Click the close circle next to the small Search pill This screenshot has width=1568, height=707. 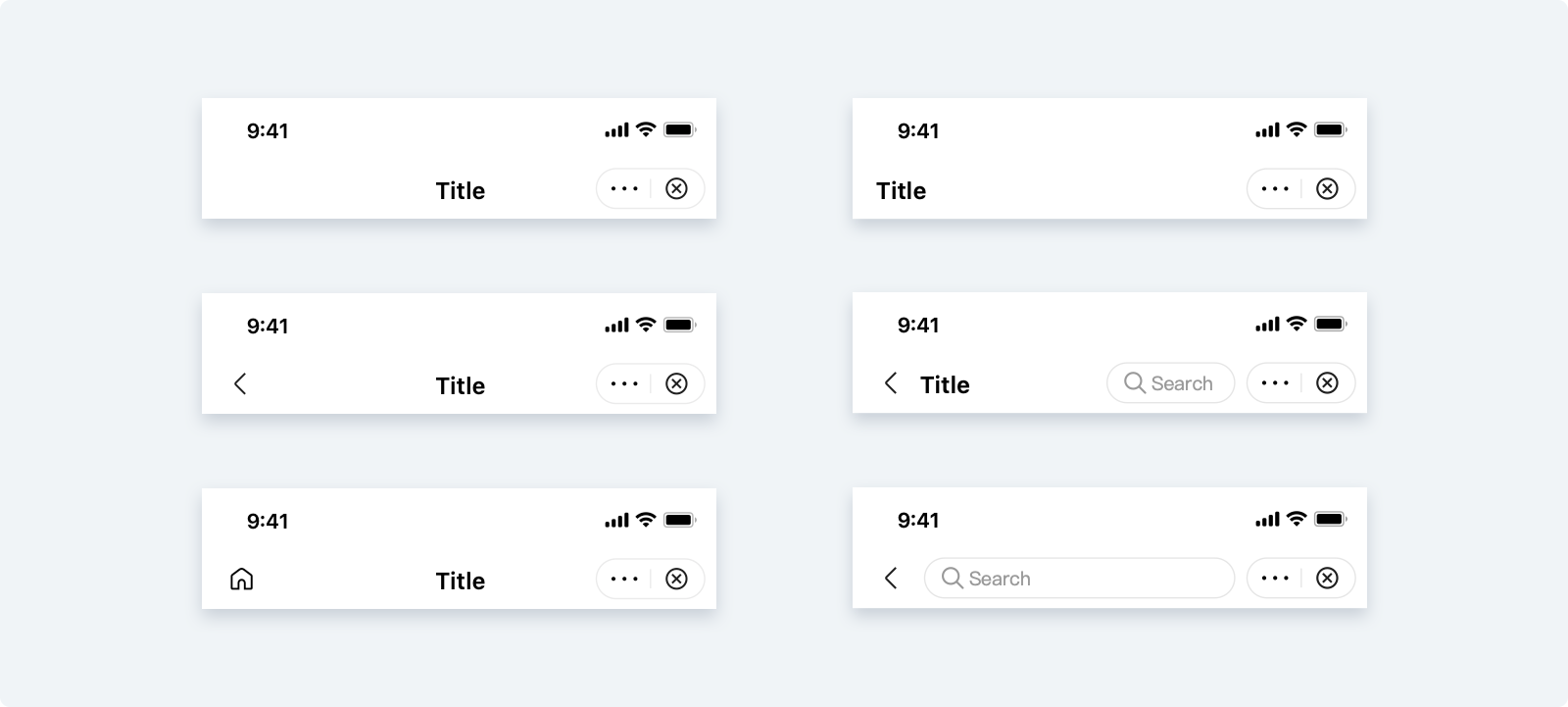pyautogui.click(x=1327, y=383)
